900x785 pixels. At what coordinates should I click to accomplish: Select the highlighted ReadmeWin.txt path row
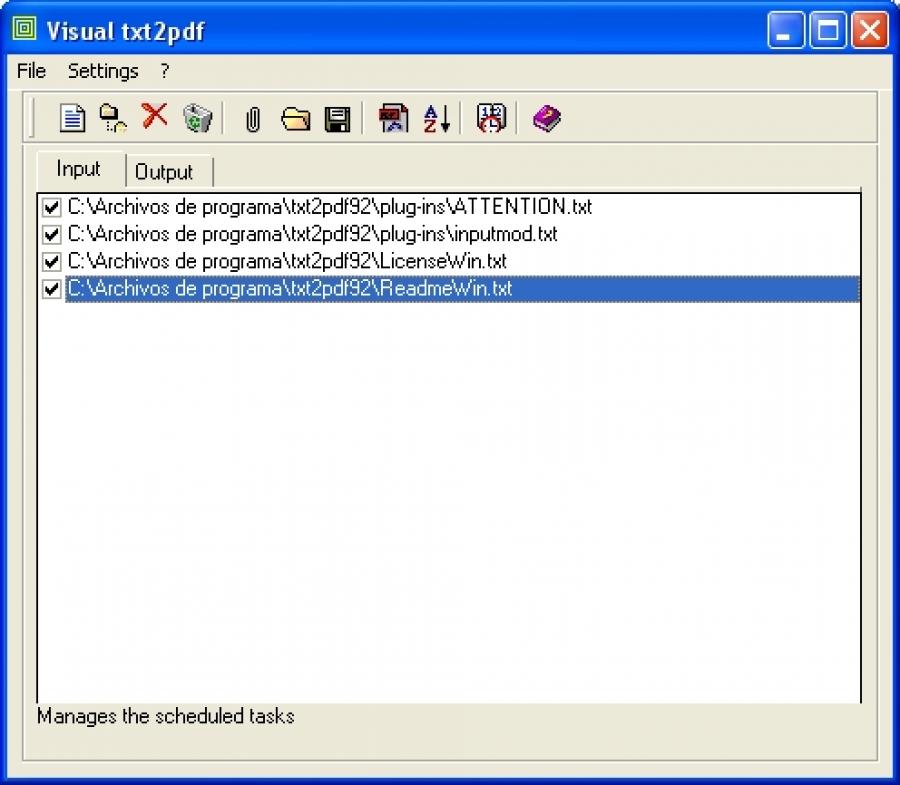(x=462, y=289)
